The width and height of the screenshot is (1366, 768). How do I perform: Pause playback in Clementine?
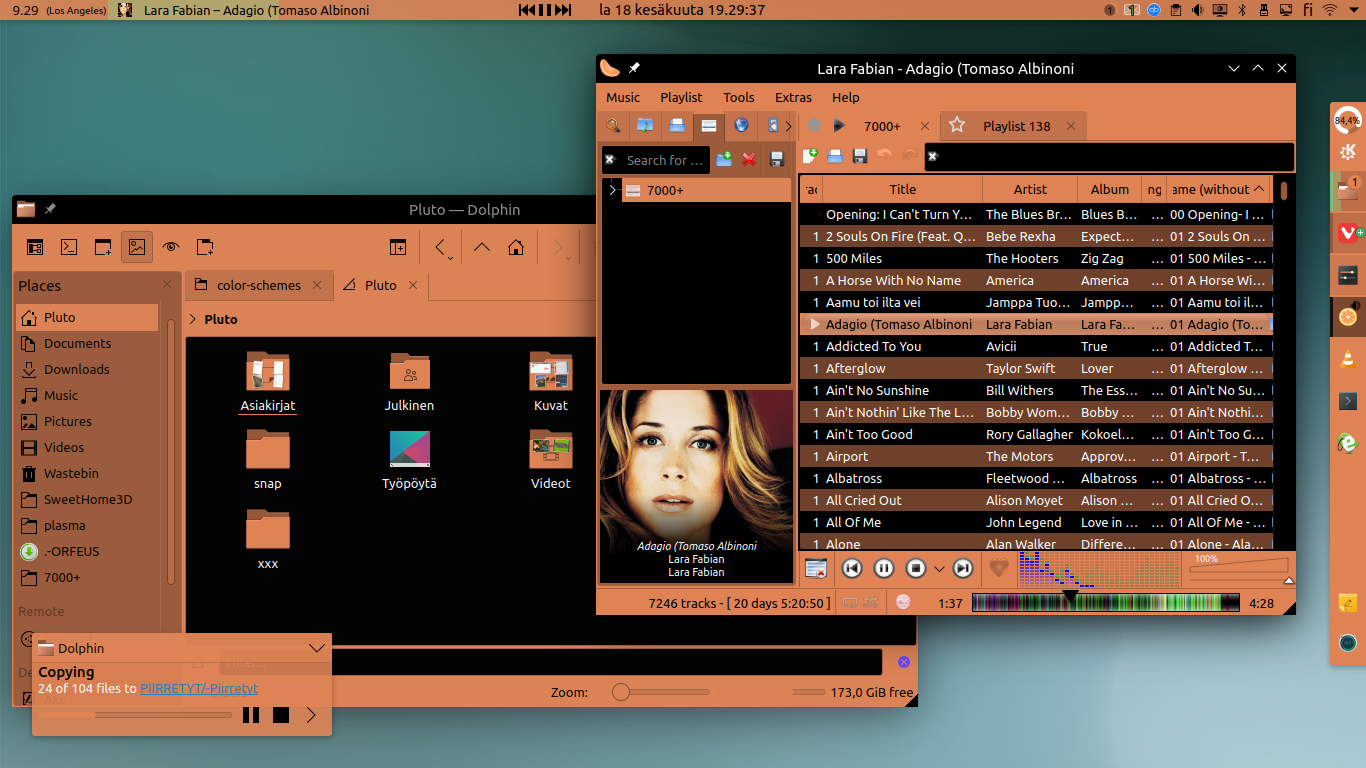[x=884, y=568]
